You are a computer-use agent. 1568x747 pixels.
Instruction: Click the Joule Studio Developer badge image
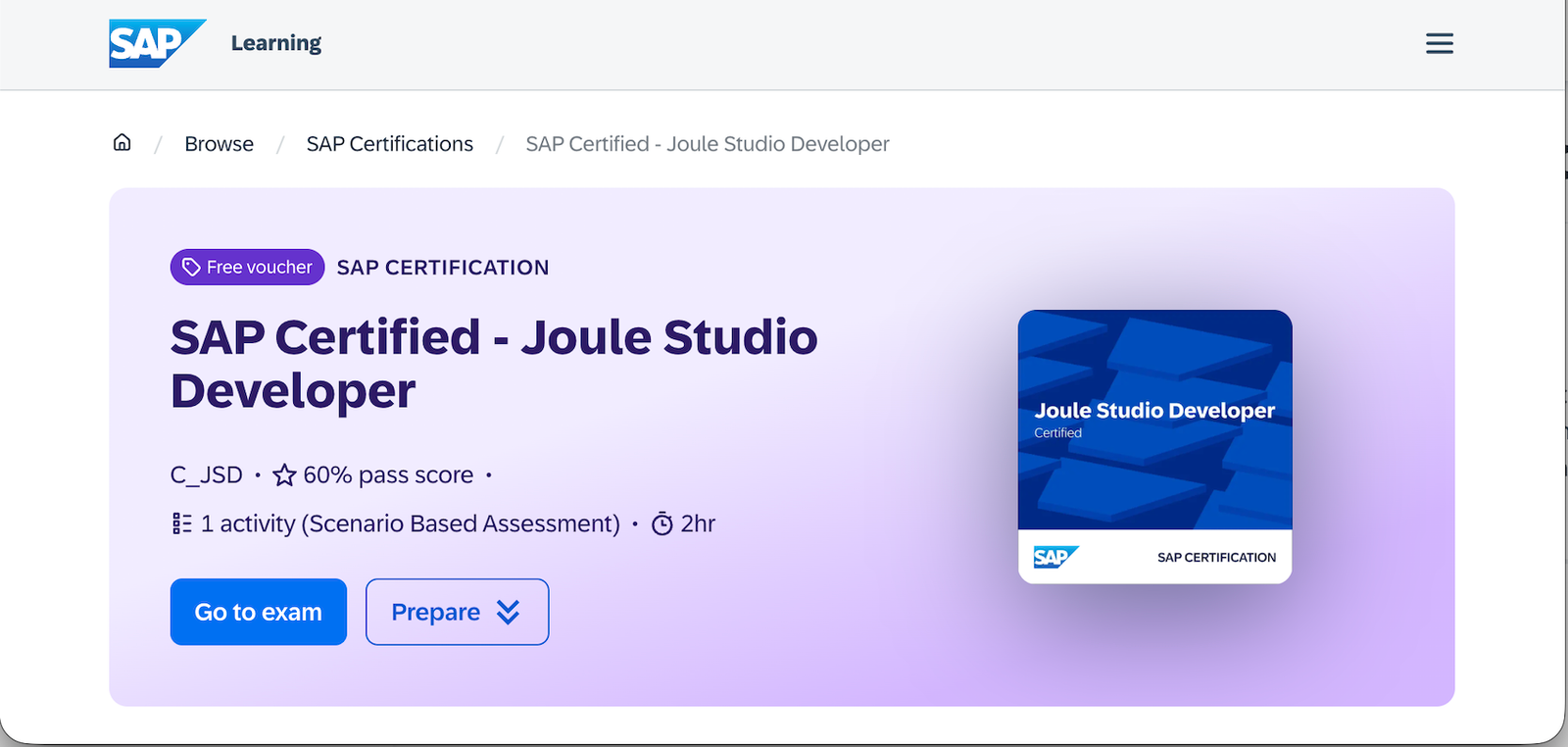[x=1154, y=446]
